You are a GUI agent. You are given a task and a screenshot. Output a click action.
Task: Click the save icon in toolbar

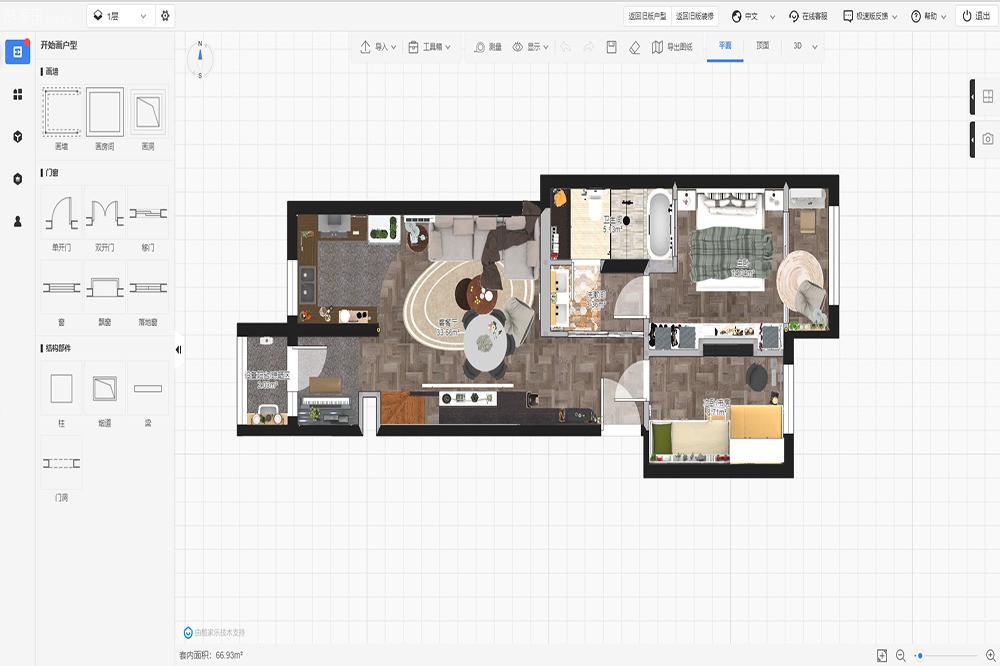612,47
